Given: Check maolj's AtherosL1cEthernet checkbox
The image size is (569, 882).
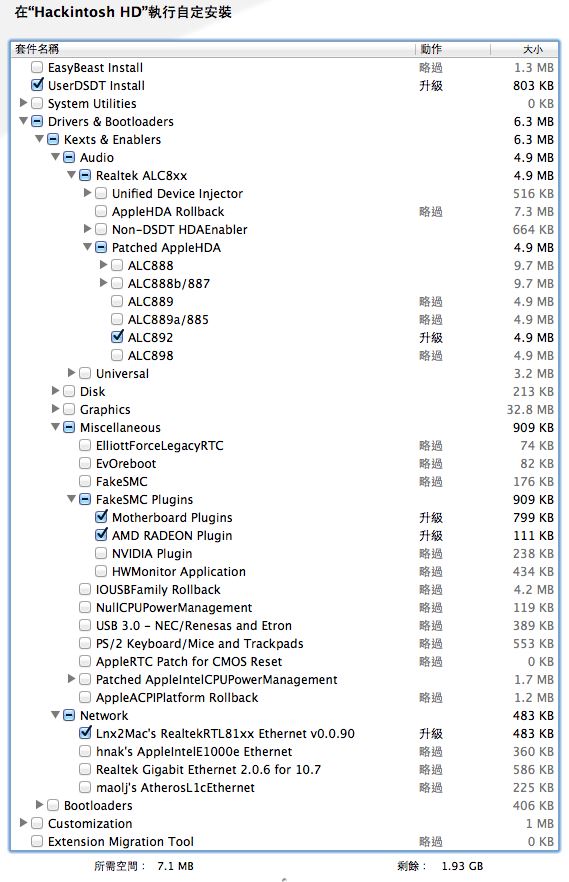Looking at the screenshot, I should coord(85,788).
